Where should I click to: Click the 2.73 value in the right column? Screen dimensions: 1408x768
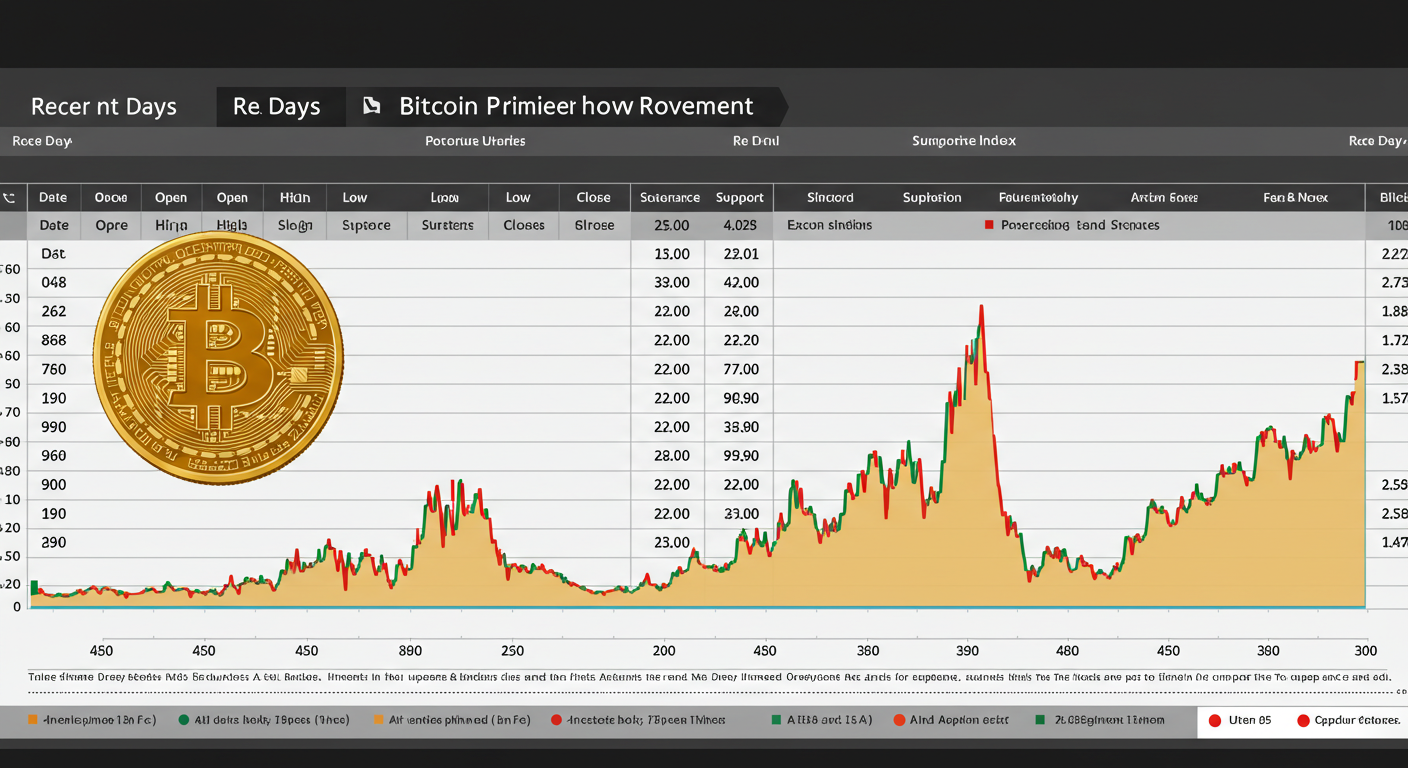tap(1394, 283)
